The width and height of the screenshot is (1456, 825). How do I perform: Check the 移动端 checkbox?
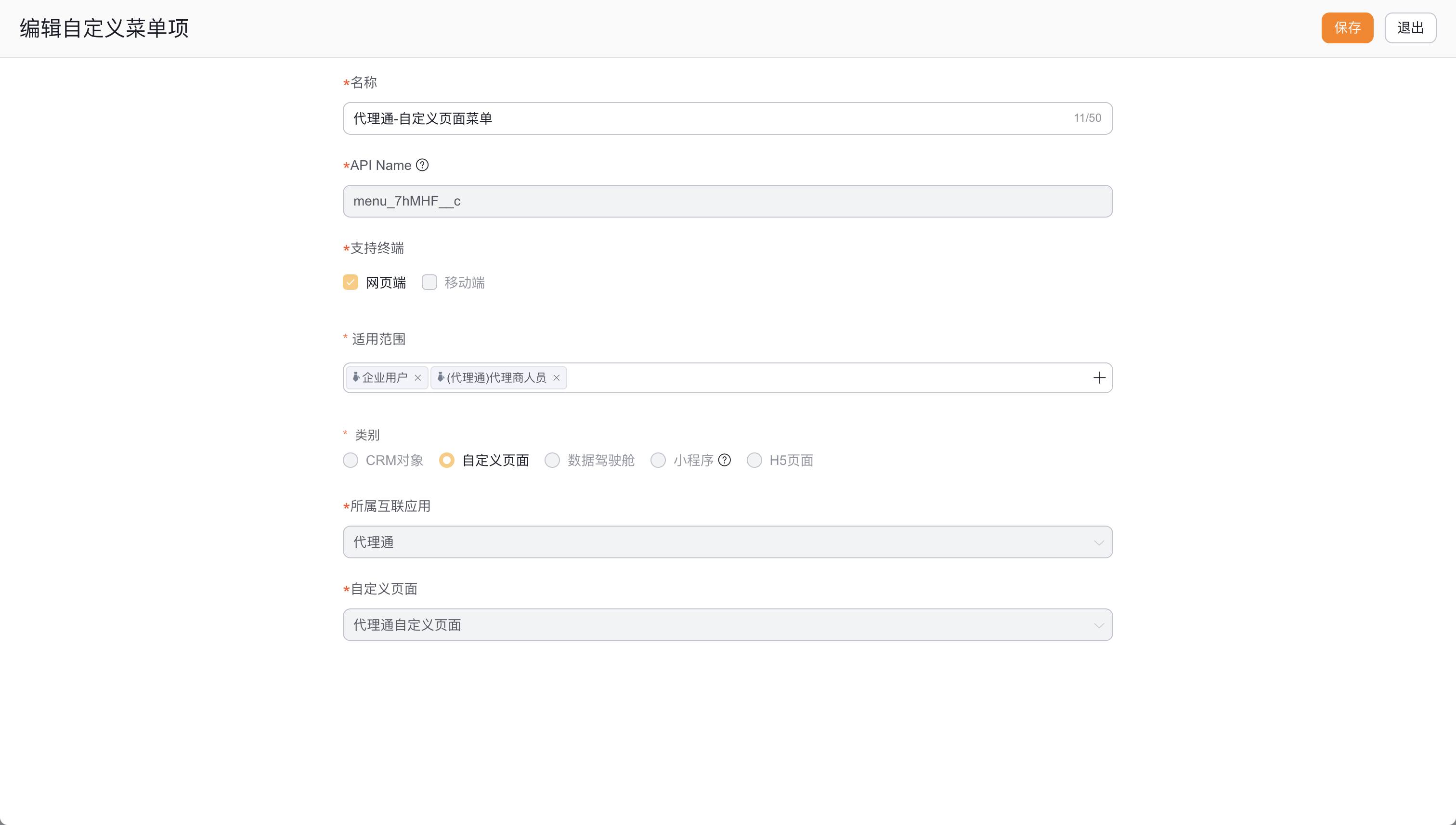429,282
